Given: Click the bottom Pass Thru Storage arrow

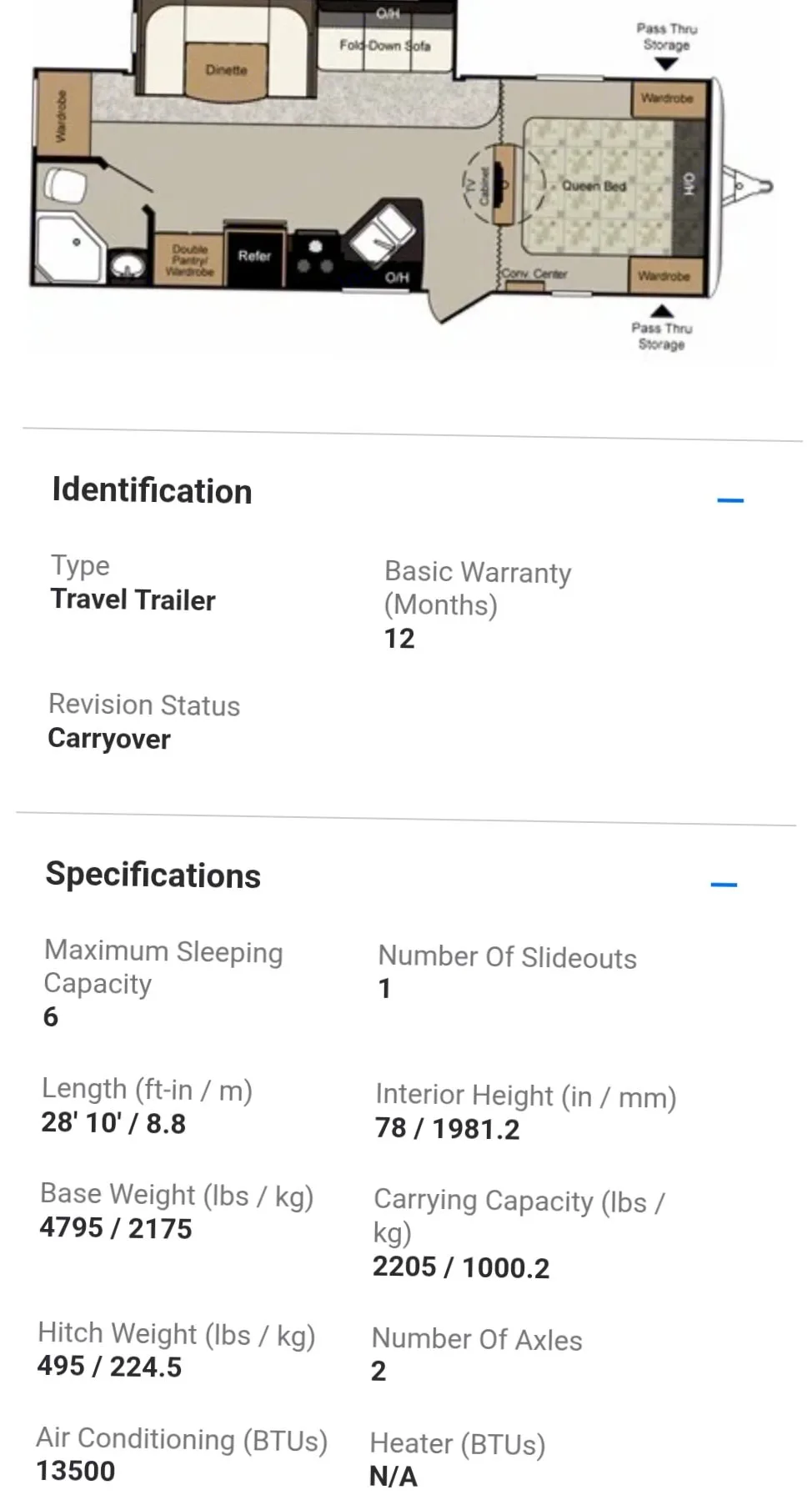Looking at the screenshot, I should point(662,311).
